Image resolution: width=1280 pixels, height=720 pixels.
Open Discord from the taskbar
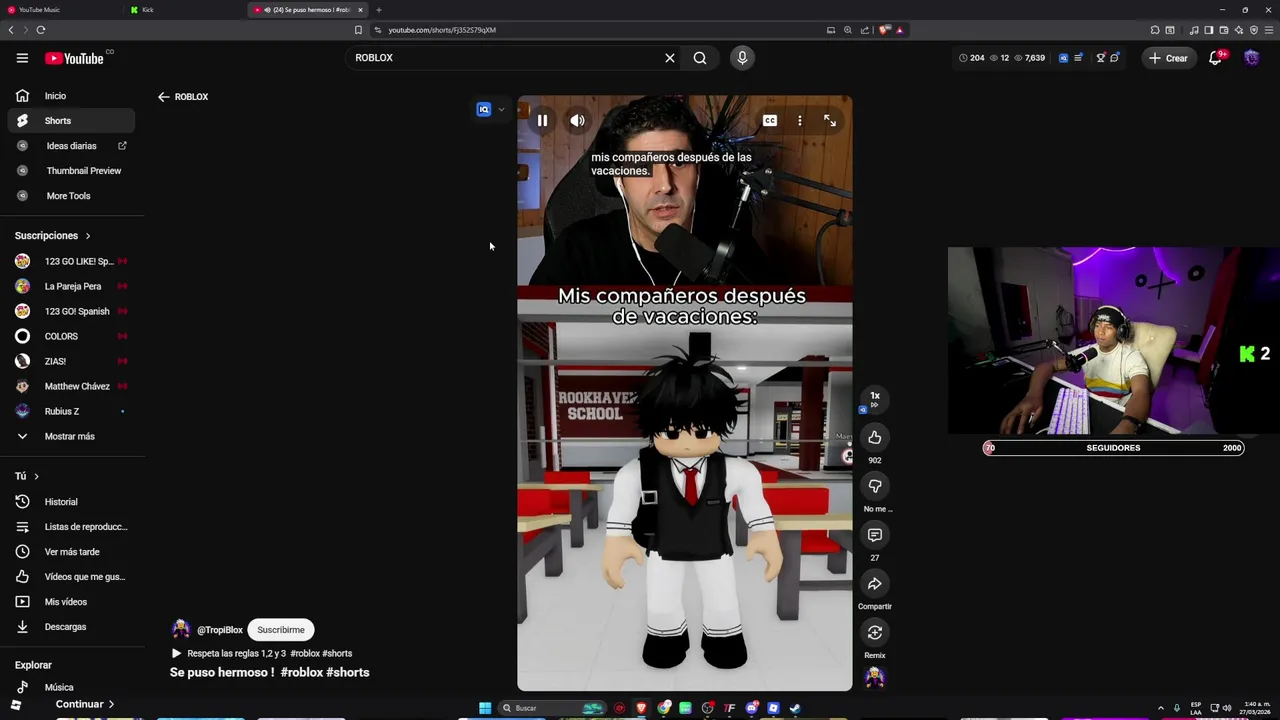point(752,708)
